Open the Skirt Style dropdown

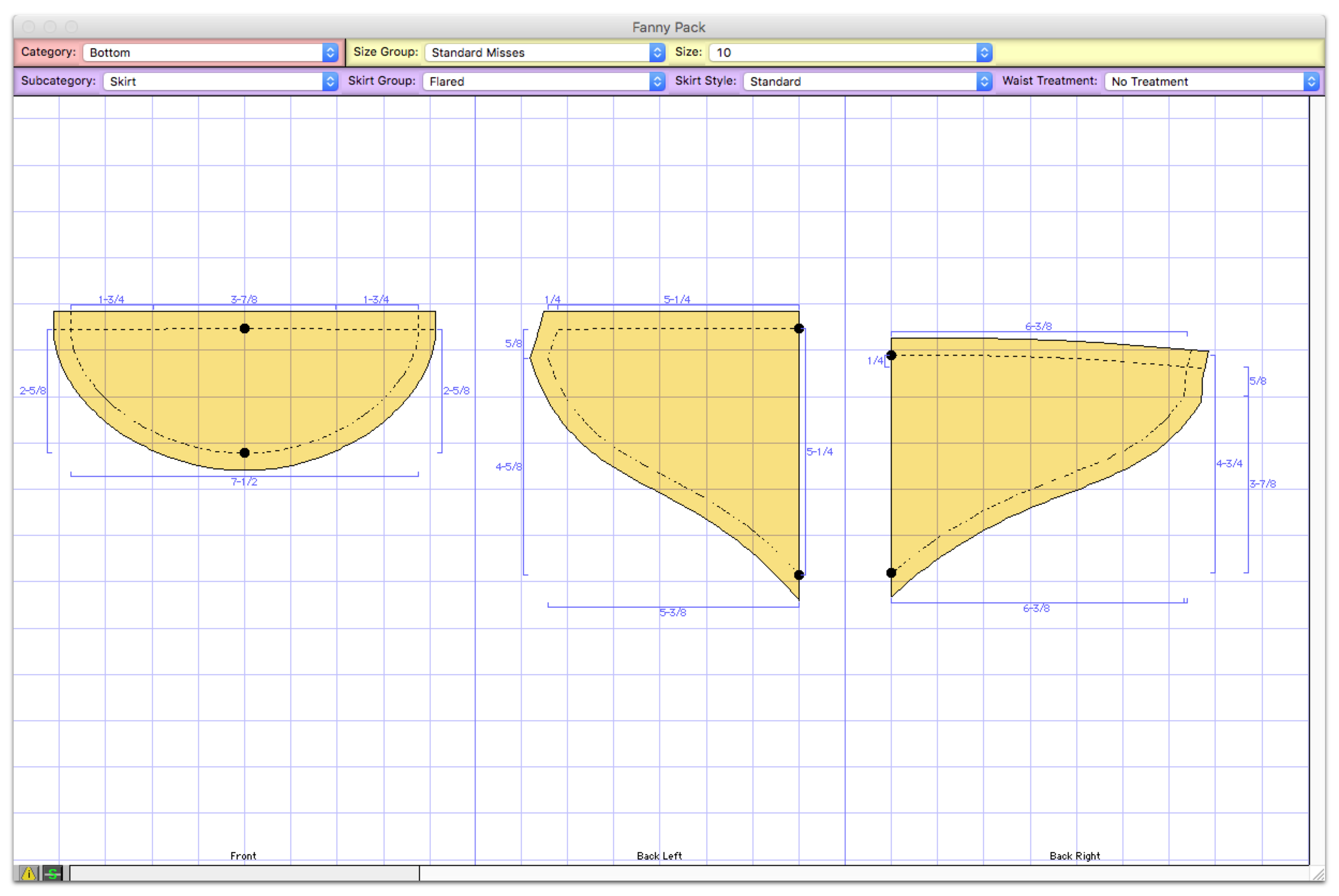click(x=867, y=82)
